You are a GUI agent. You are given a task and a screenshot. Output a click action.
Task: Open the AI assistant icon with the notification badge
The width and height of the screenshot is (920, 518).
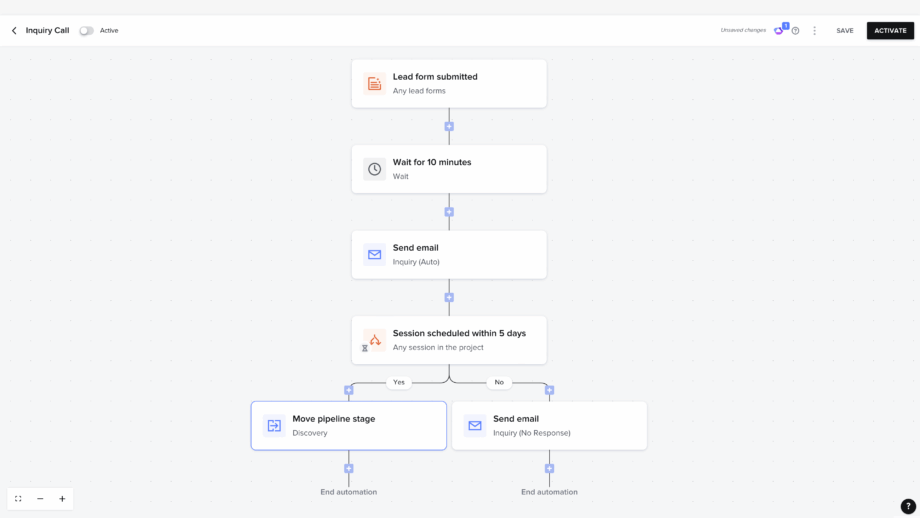tap(780, 30)
